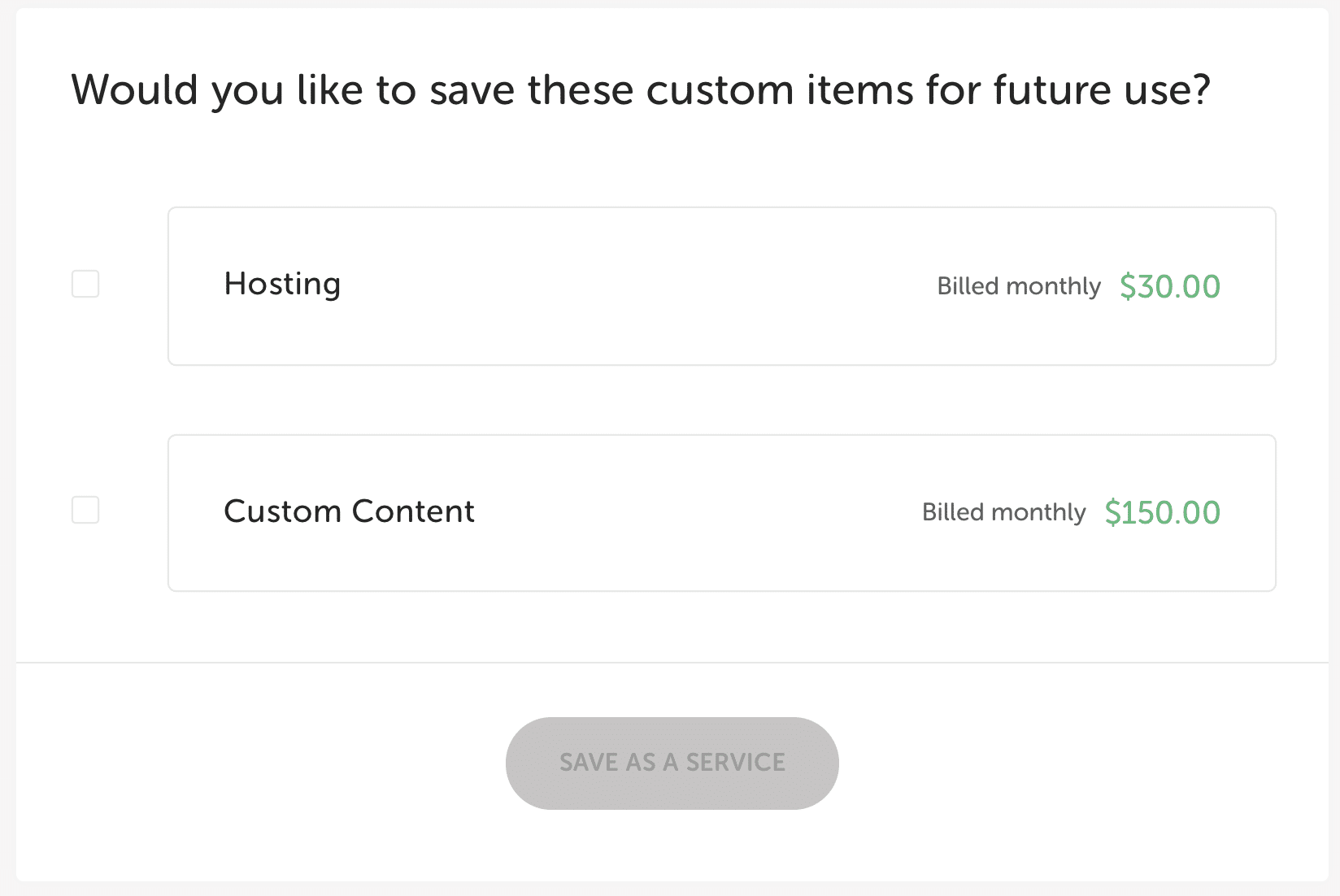This screenshot has width=1340, height=896.
Task: Click the gap between the two item cards
Action: (x=720, y=400)
